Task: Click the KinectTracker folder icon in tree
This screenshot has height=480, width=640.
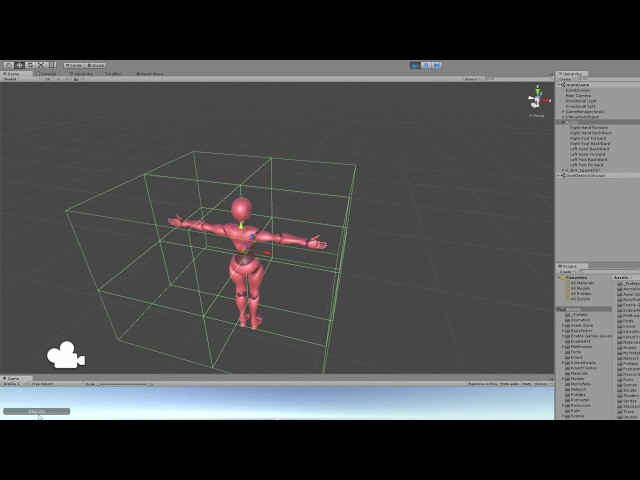Action: click(567, 368)
